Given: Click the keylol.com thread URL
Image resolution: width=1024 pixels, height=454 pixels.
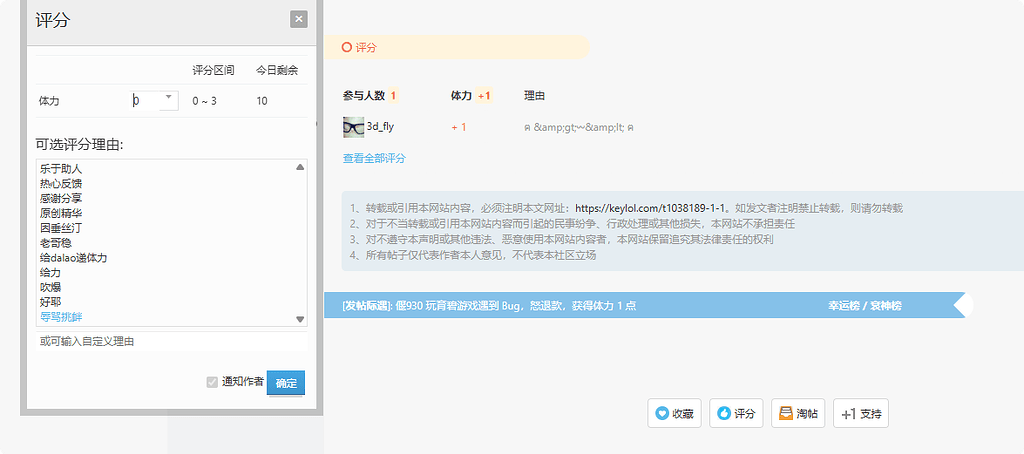Looking at the screenshot, I should (650, 208).
